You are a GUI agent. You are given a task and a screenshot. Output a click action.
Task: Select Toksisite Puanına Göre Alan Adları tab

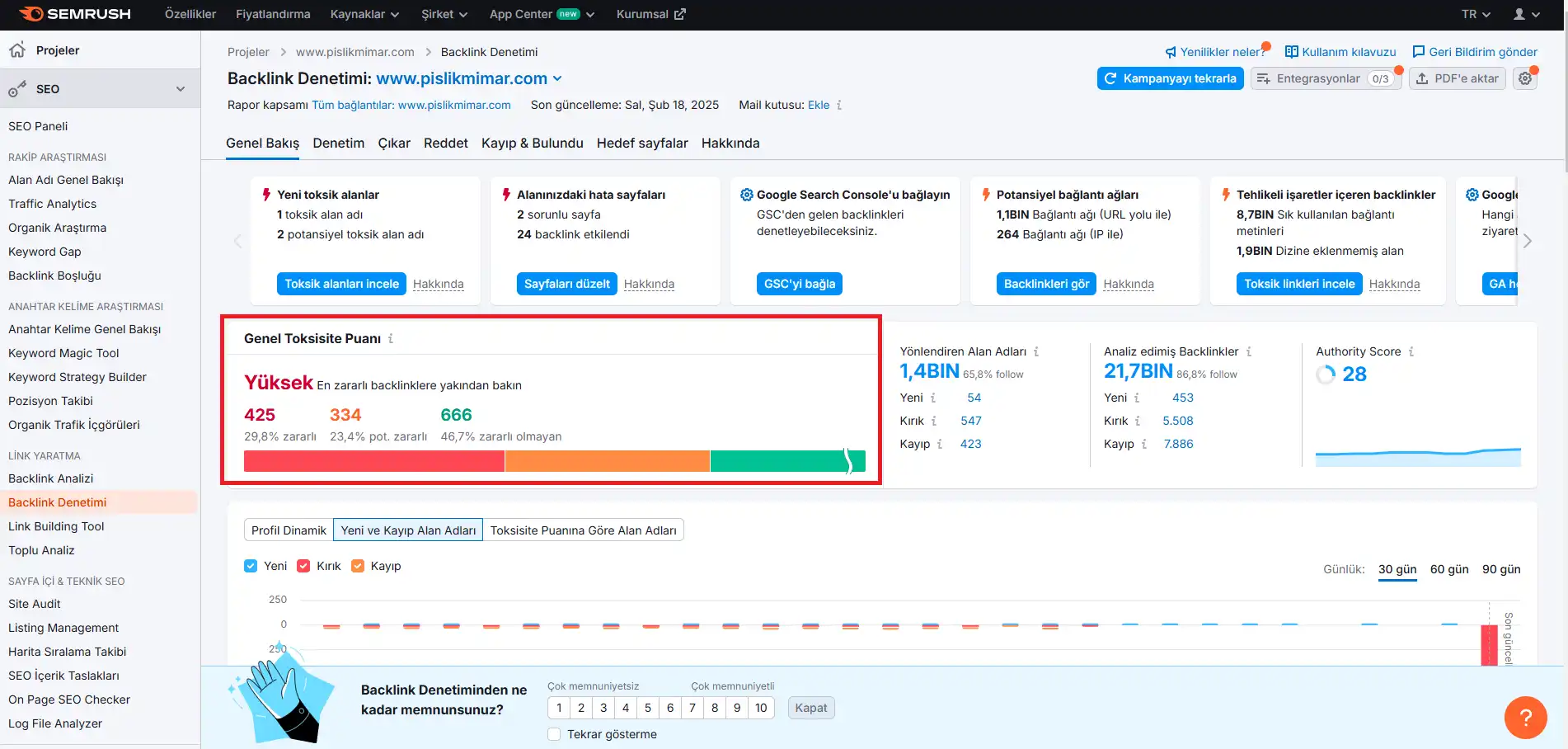coord(583,530)
